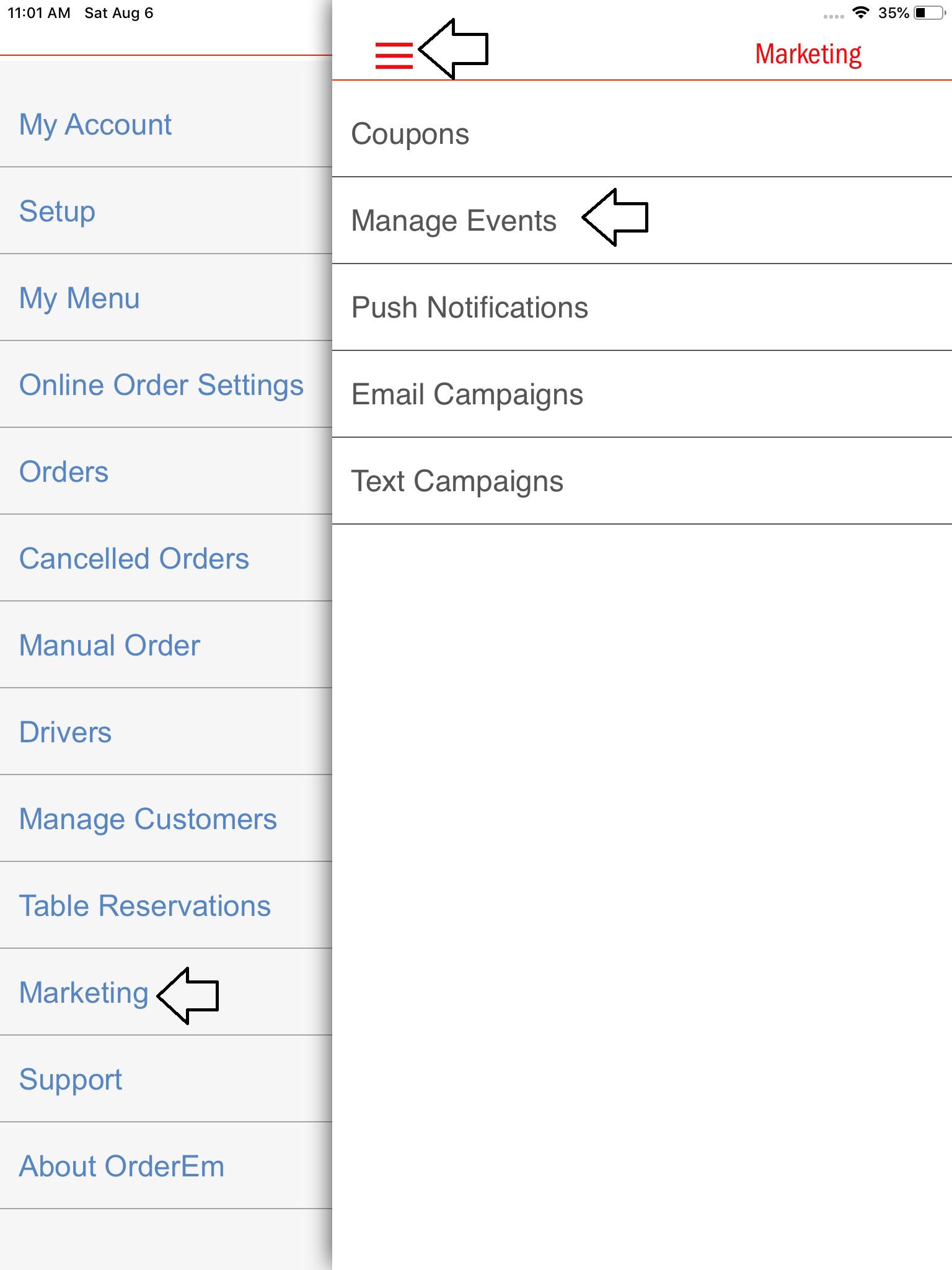View About OrderEm info
The width and height of the screenshot is (952, 1270).
click(121, 1166)
